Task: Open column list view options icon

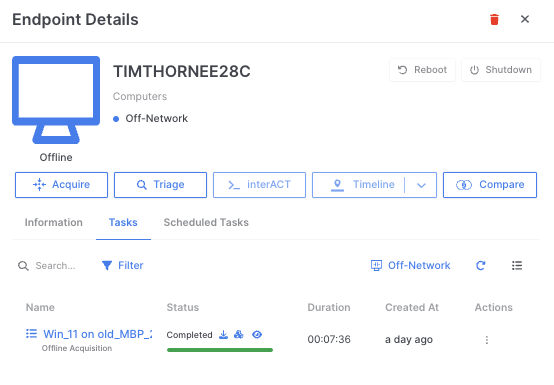Action: coord(517,266)
